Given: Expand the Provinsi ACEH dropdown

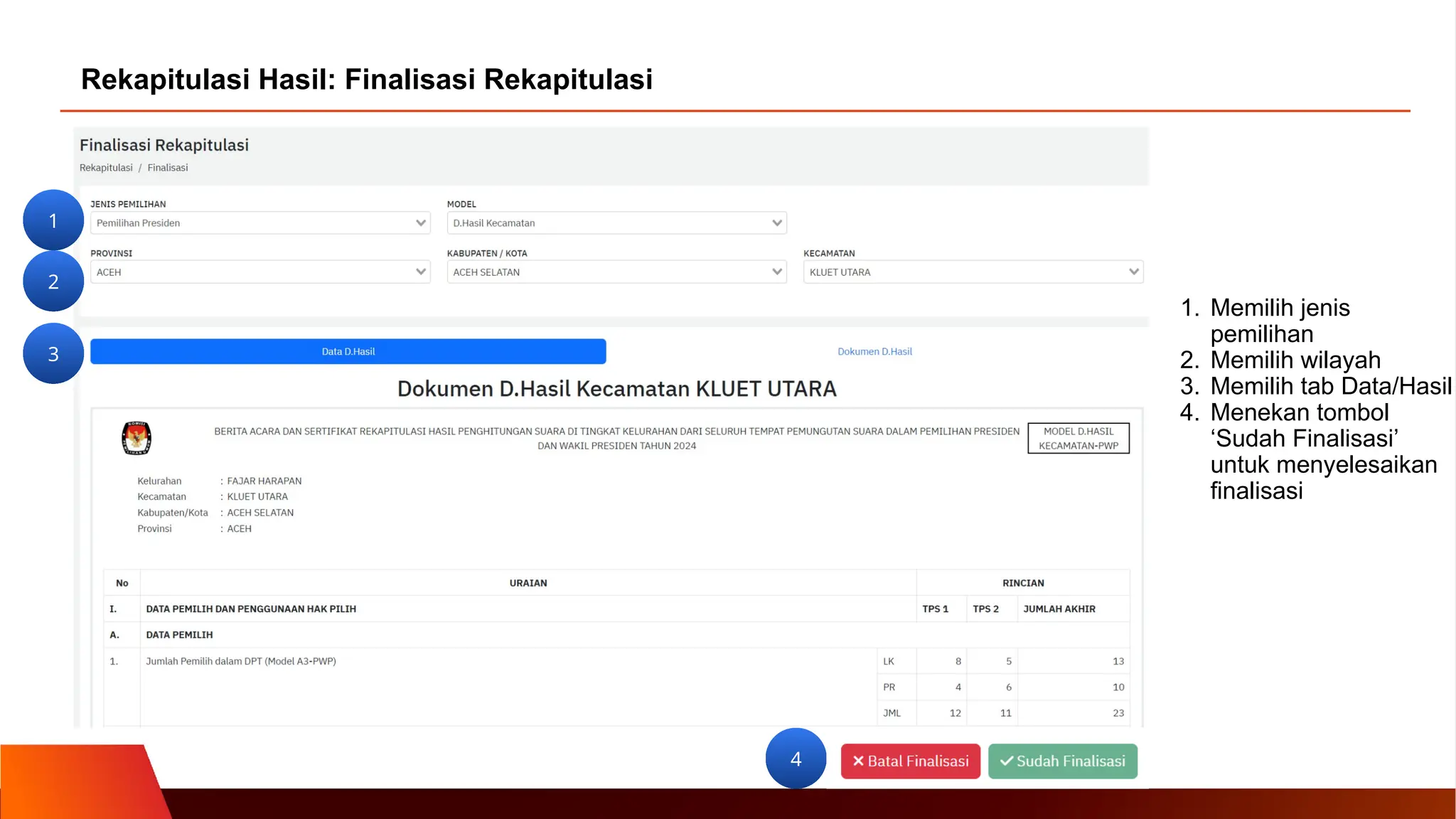Looking at the screenshot, I should pyautogui.click(x=260, y=272).
